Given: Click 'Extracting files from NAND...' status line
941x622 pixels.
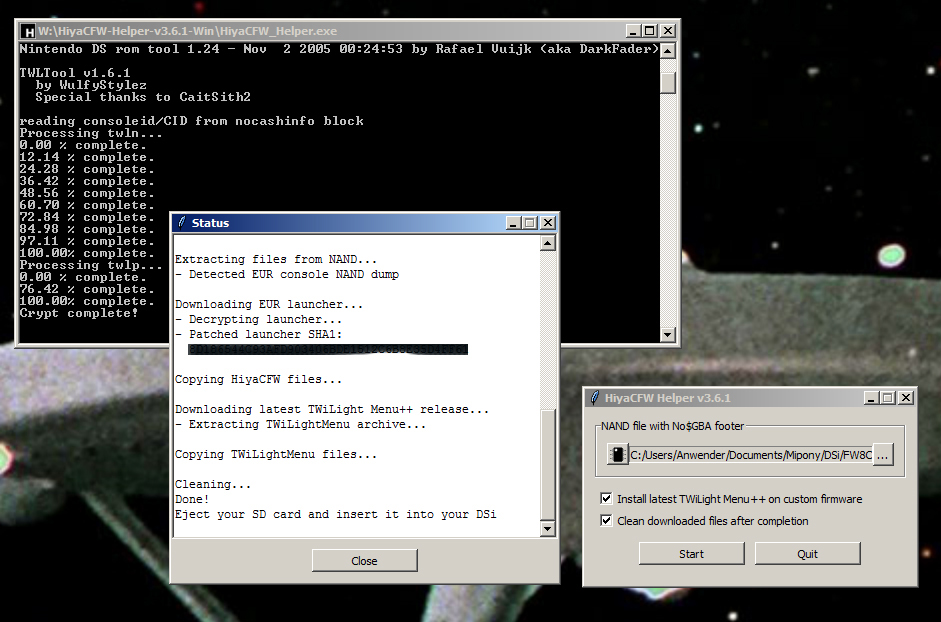Looking at the screenshot, I should [276, 259].
